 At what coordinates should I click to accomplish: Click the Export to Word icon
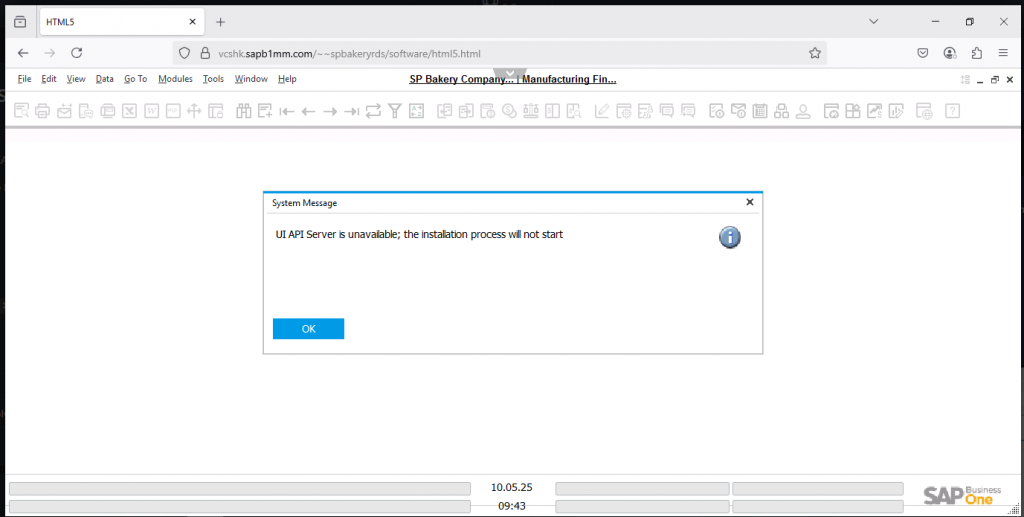point(151,112)
